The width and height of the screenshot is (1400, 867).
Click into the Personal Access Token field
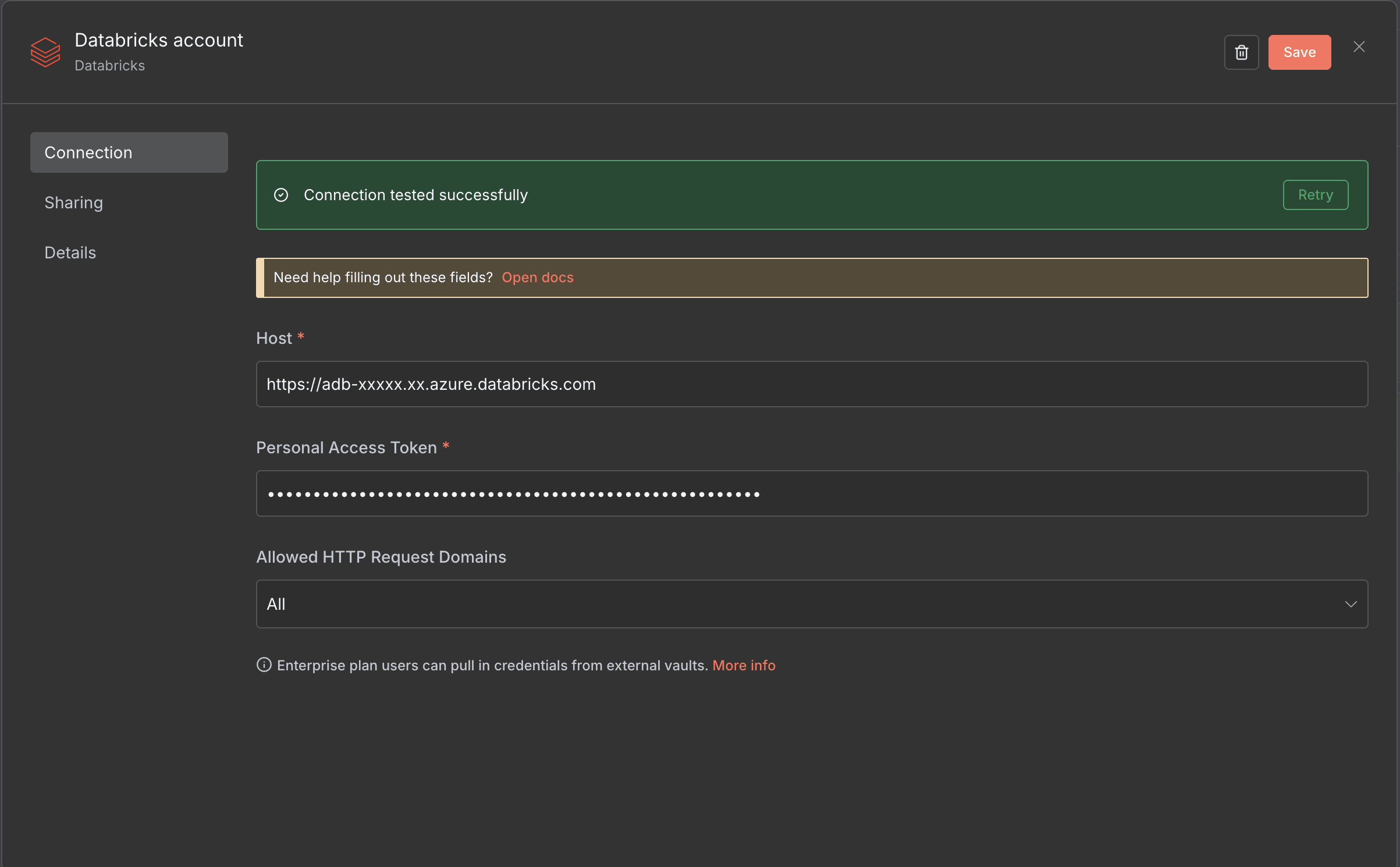pyautogui.click(x=811, y=493)
